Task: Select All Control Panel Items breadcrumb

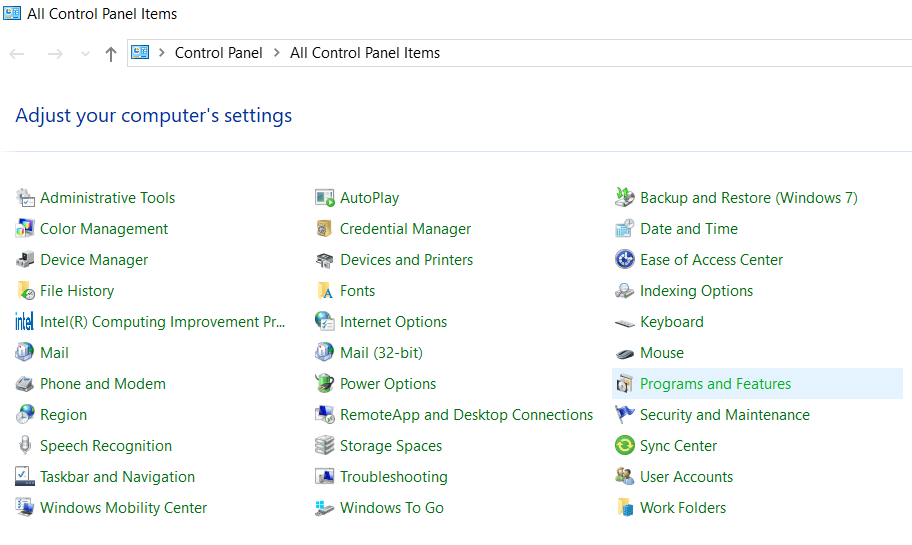Action: pos(364,53)
